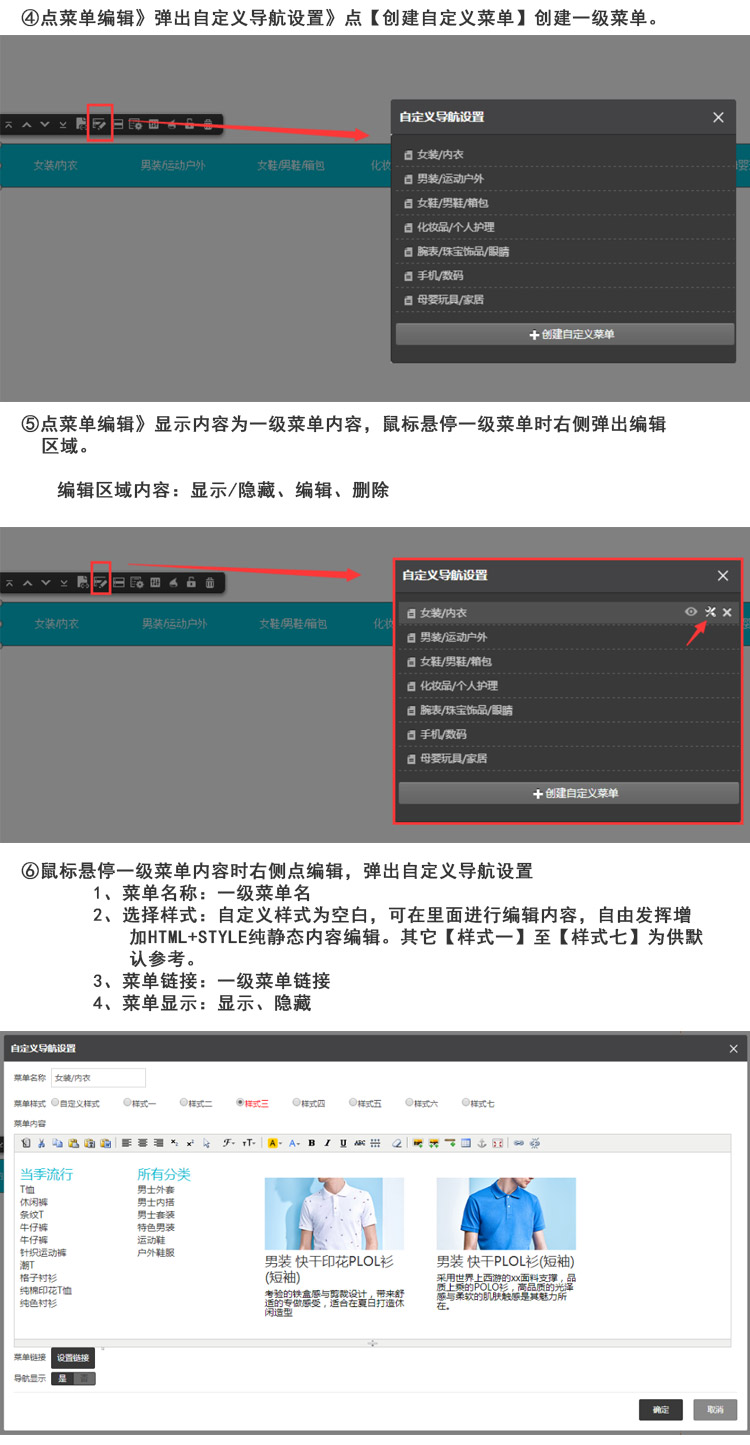Image resolution: width=750 pixels, height=1445 pixels.
Task: Click the Underline formatting icon in editor
Action: [344, 1143]
